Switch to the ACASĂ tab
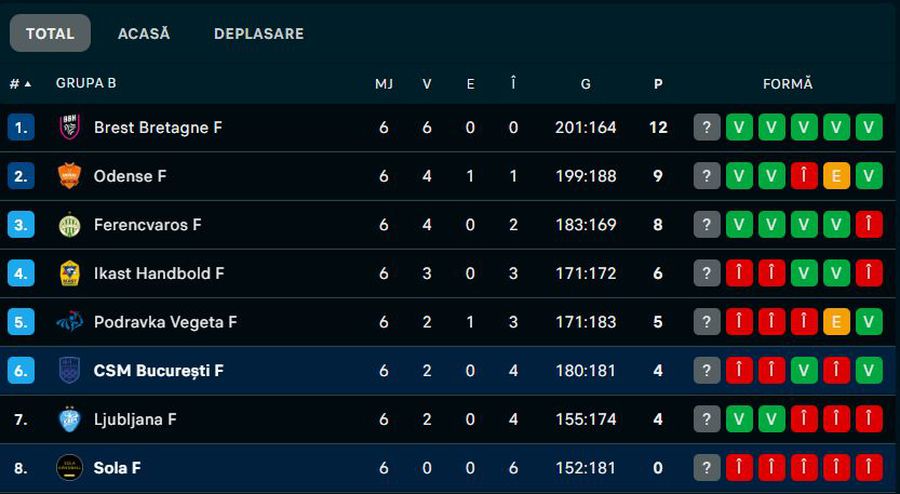This screenshot has height=494, width=900. pos(144,33)
